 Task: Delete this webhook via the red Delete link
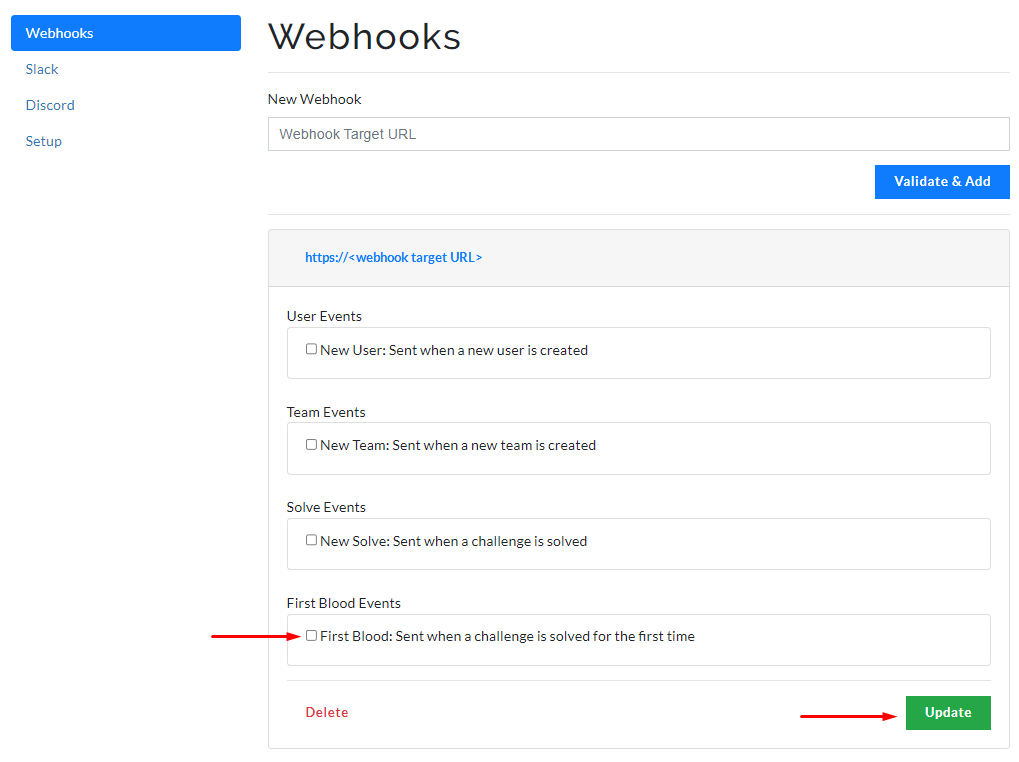[x=327, y=712]
